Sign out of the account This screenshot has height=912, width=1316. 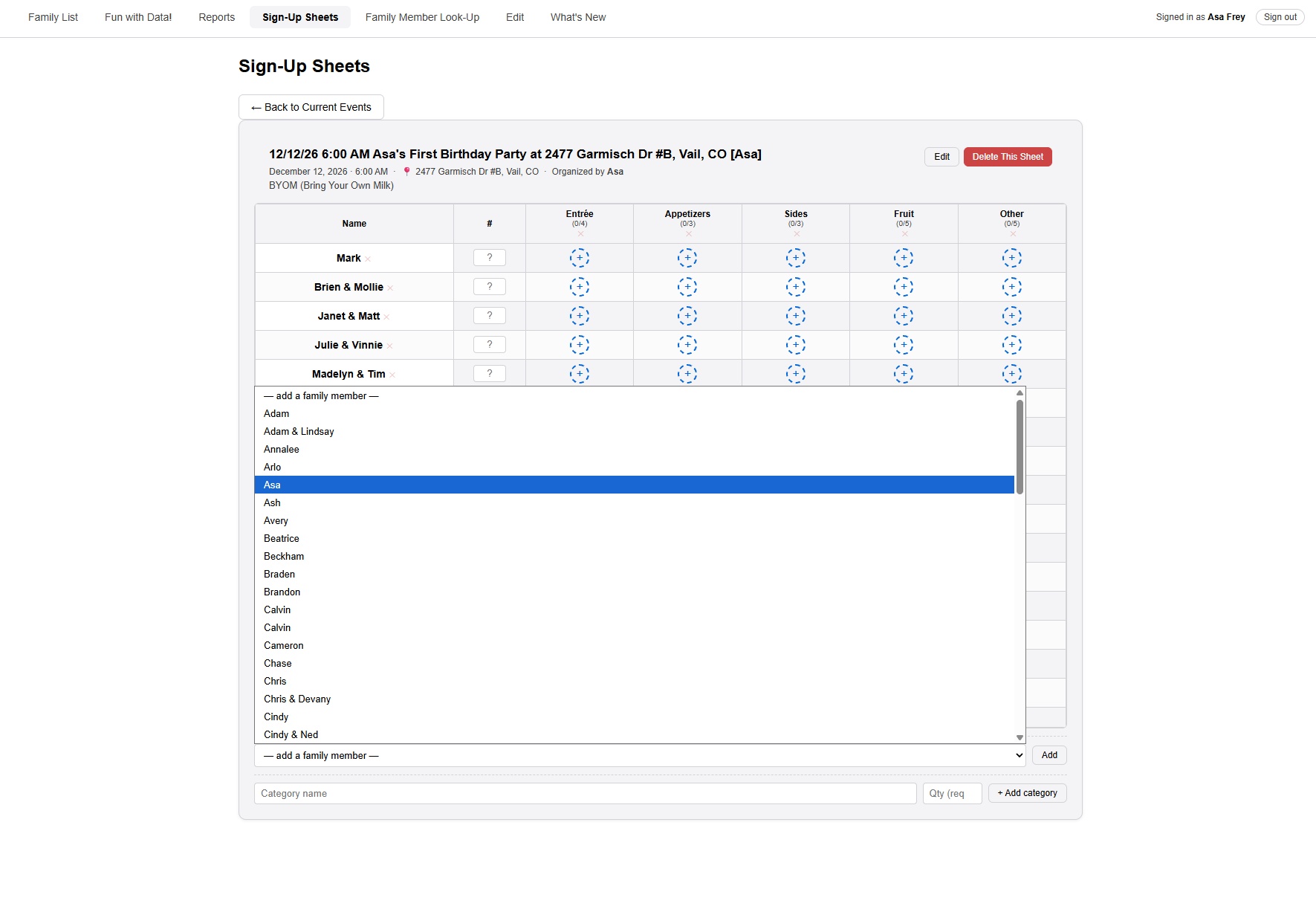pyautogui.click(x=1280, y=17)
